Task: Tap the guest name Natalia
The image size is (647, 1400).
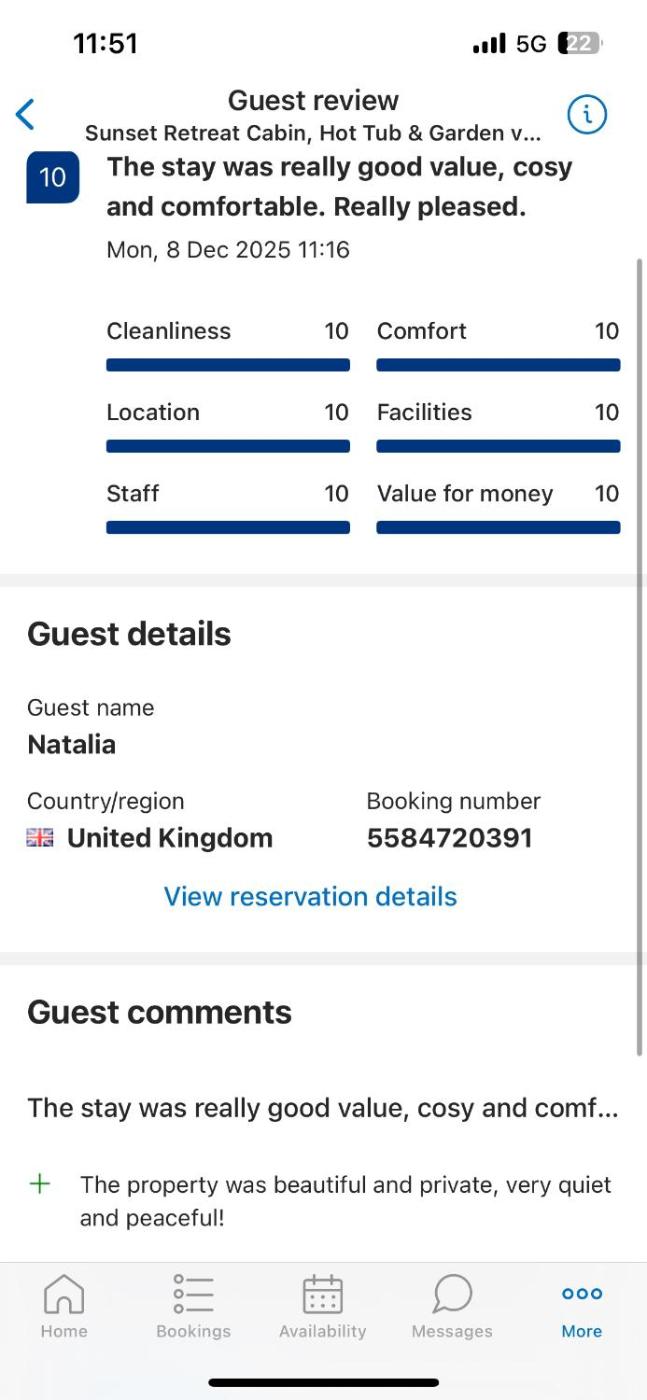Action: tap(71, 745)
